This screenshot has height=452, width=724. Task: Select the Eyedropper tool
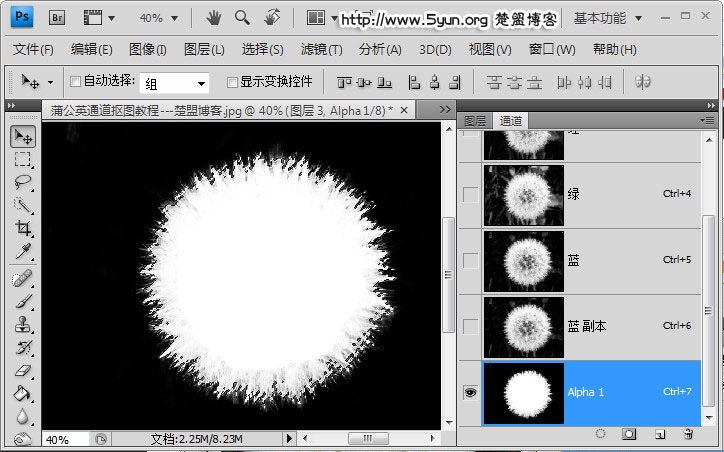[23, 251]
